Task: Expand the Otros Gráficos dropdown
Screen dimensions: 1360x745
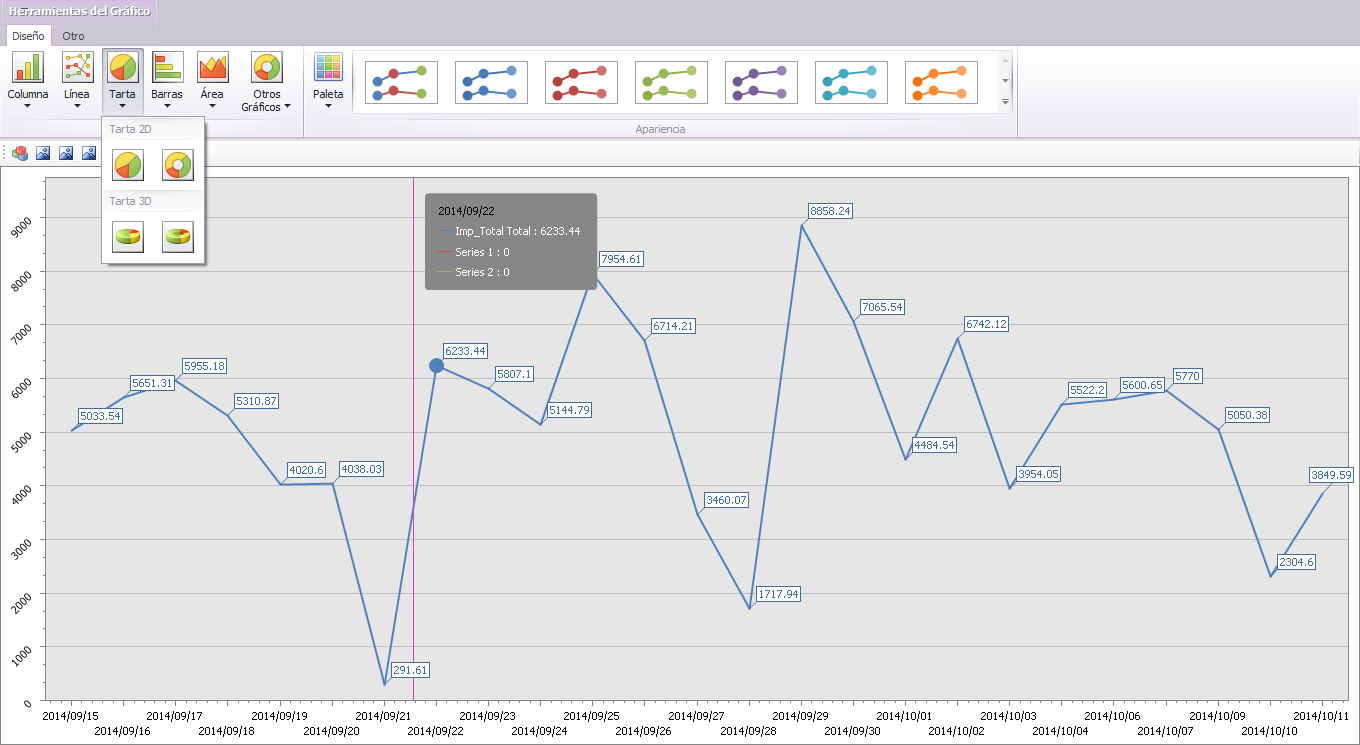Action: [266, 80]
